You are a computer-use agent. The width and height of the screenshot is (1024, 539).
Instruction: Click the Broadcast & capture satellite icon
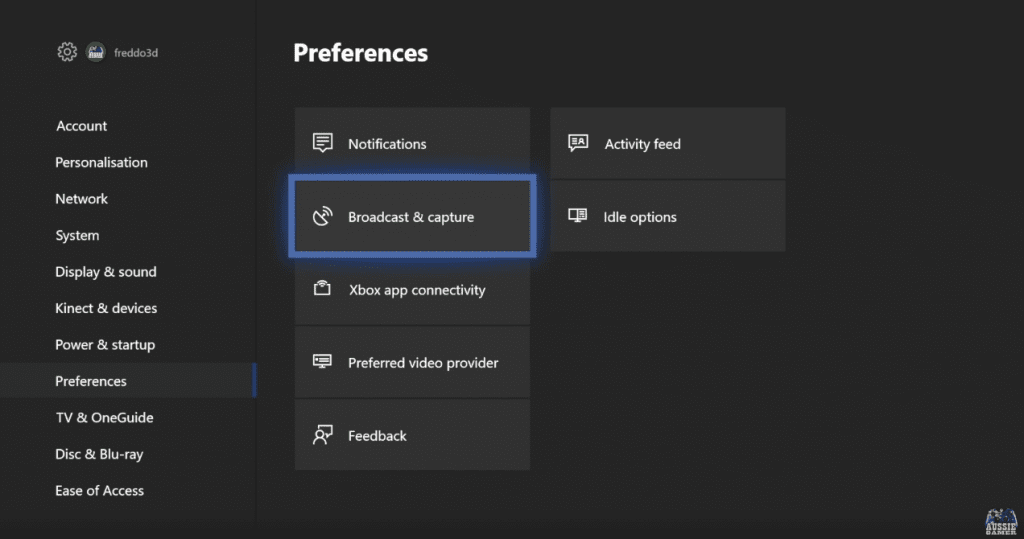click(323, 216)
